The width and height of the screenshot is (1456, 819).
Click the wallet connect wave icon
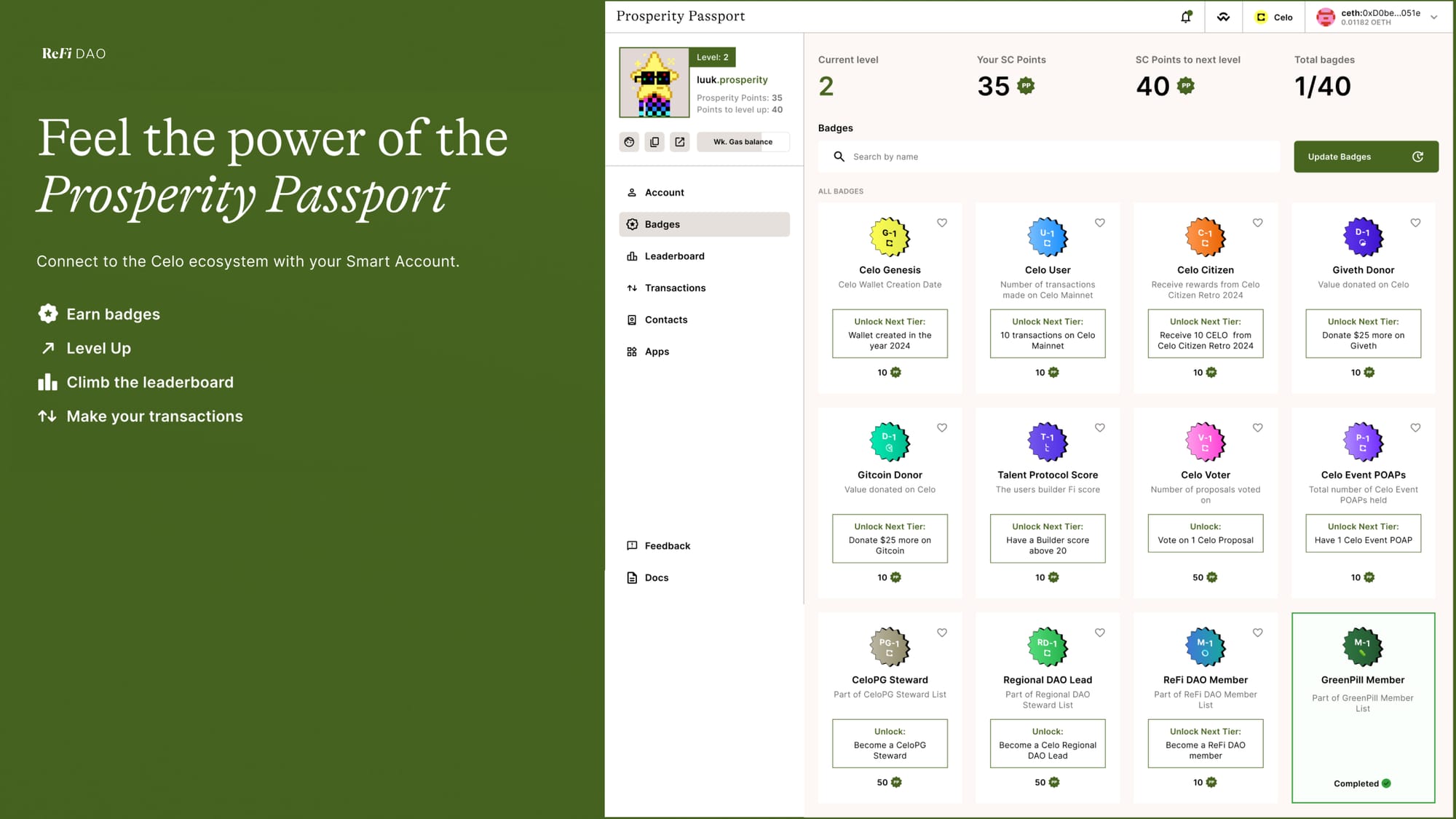pos(1223,17)
